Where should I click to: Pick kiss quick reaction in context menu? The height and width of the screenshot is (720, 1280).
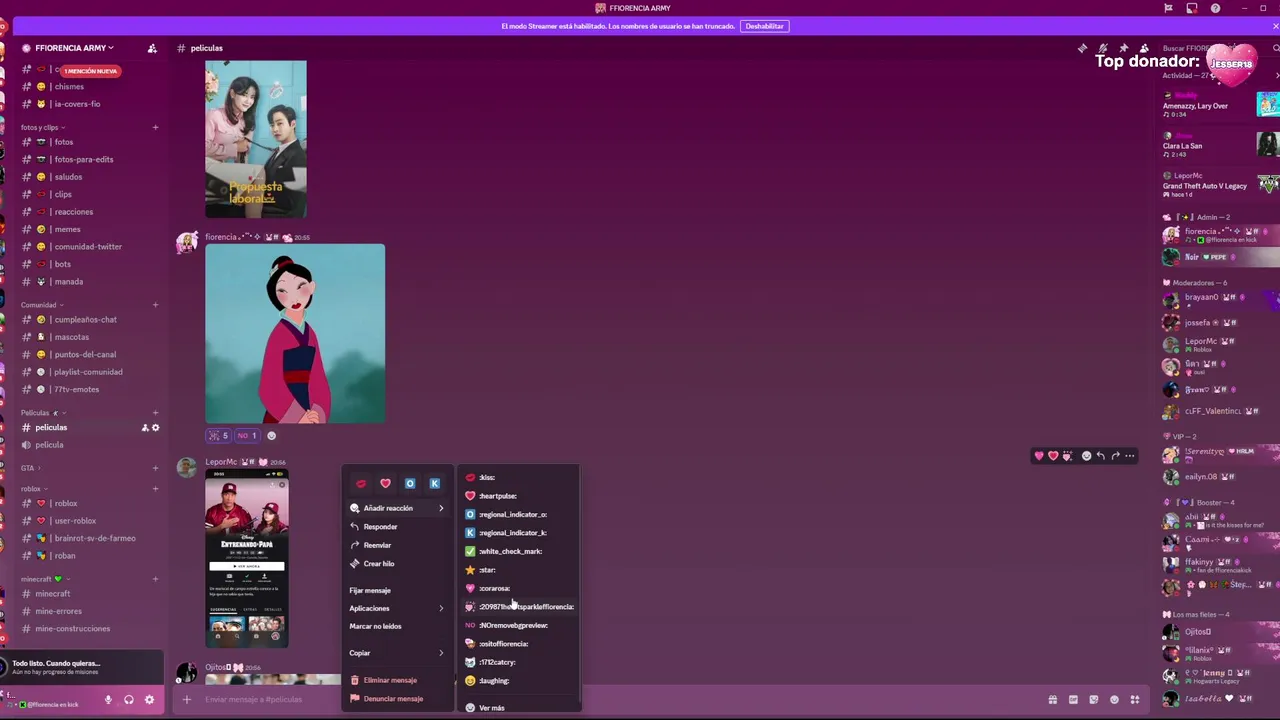361,484
